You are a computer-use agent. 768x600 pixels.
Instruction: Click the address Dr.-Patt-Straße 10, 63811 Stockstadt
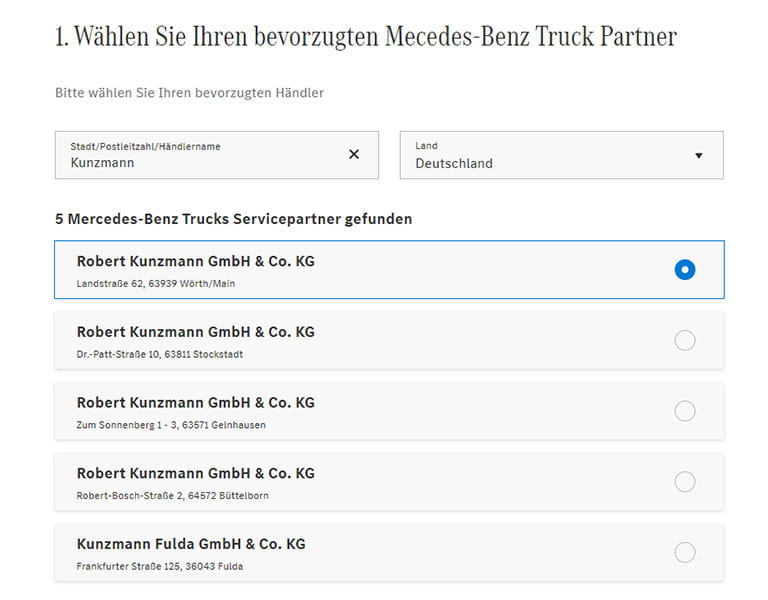click(x=160, y=354)
